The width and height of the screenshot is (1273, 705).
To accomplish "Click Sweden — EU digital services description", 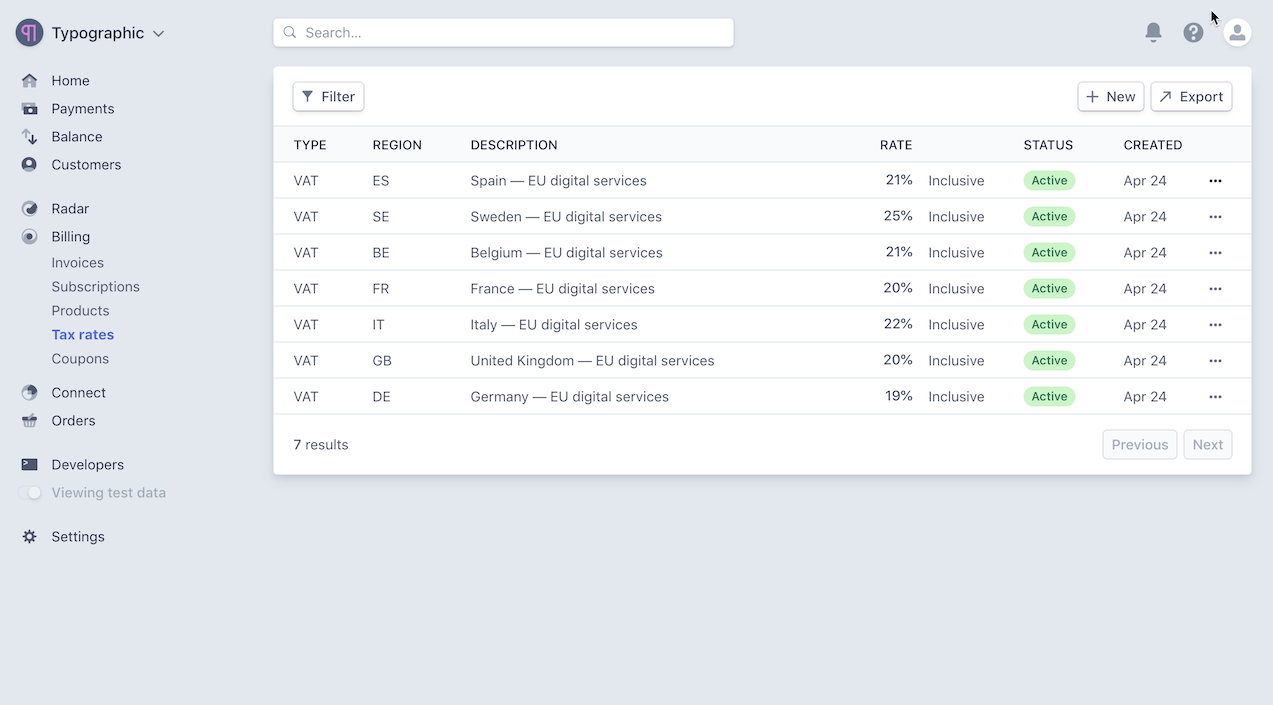I will click(x=566, y=217).
